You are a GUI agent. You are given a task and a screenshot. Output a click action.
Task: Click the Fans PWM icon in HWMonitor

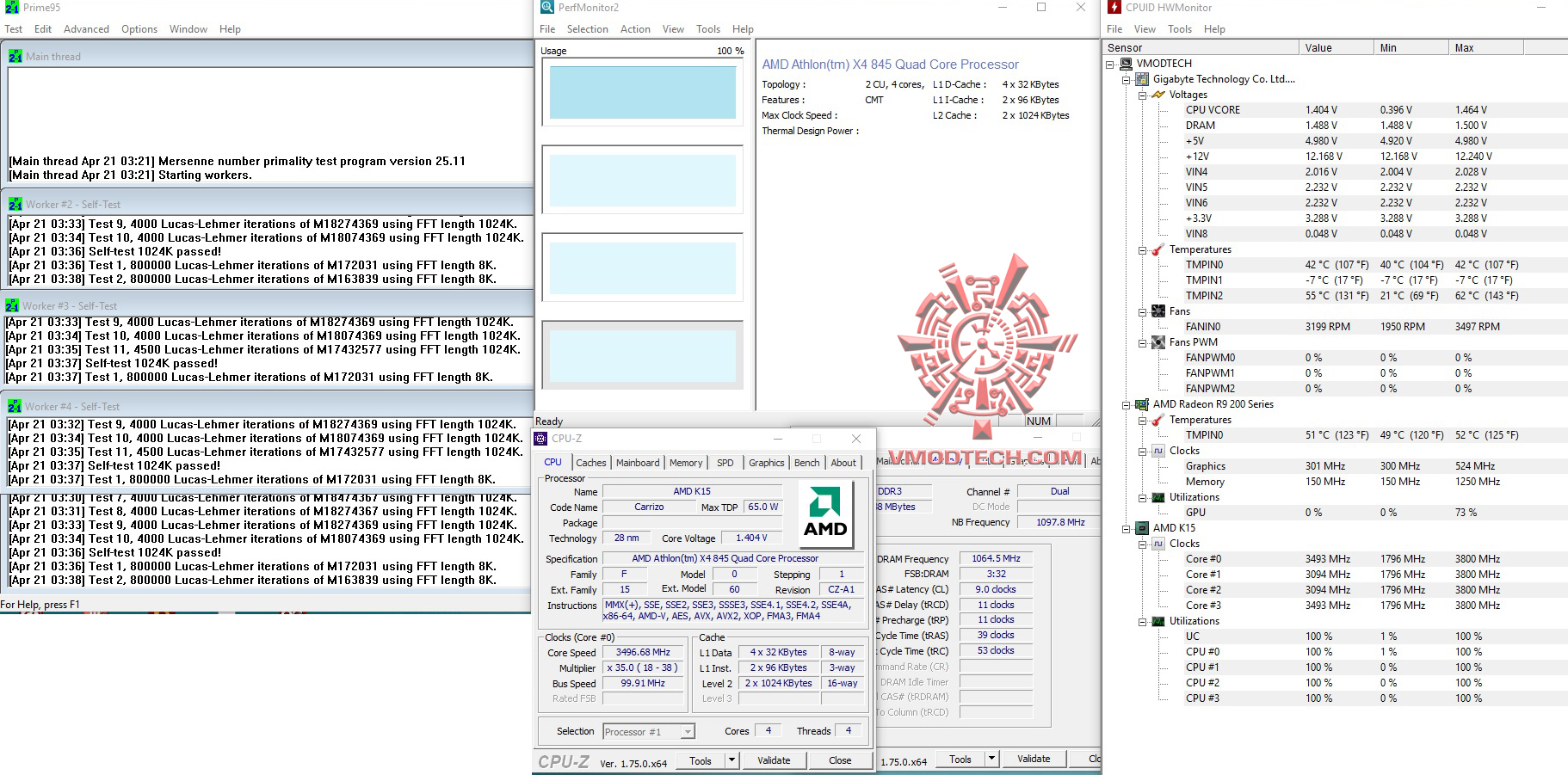[1158, 342]
